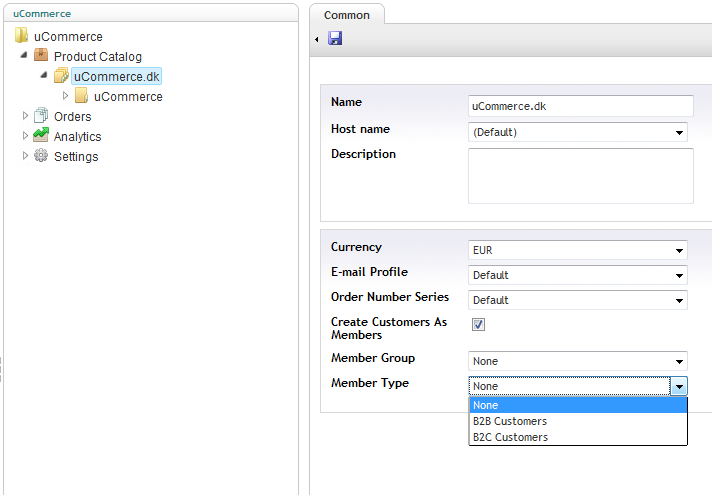
Task: Expand the uCommerce subfolder node
Action: tap(65, 95)
